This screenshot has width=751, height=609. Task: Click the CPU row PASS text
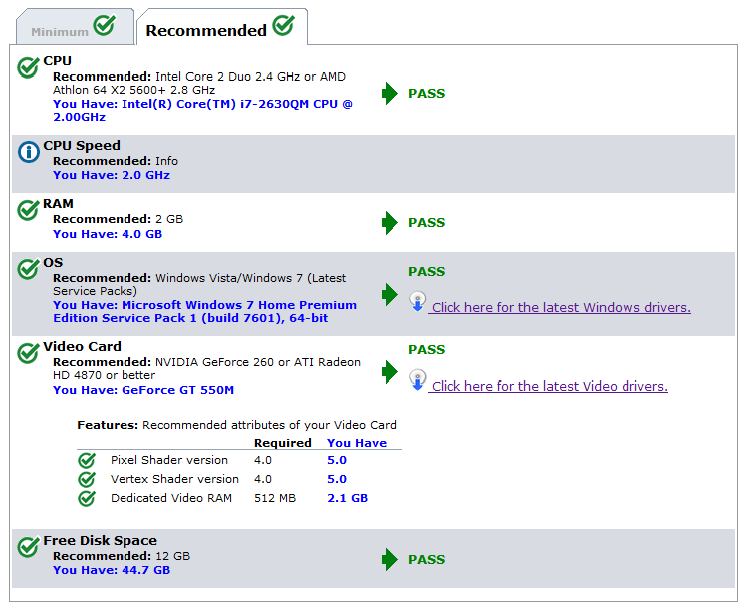coord(426,93)
